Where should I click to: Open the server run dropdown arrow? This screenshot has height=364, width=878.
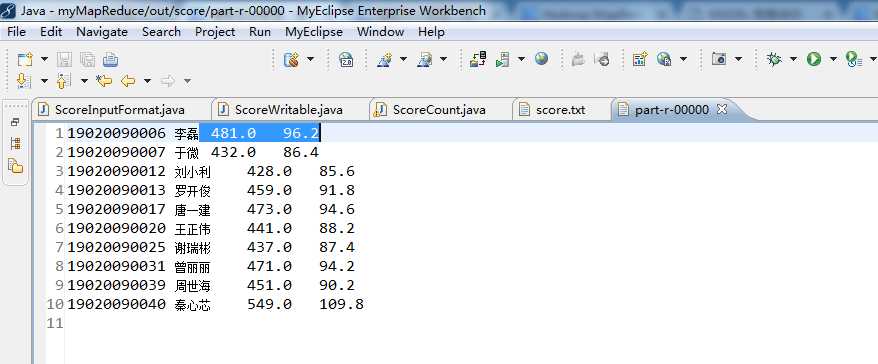click(x=521, y=59)
